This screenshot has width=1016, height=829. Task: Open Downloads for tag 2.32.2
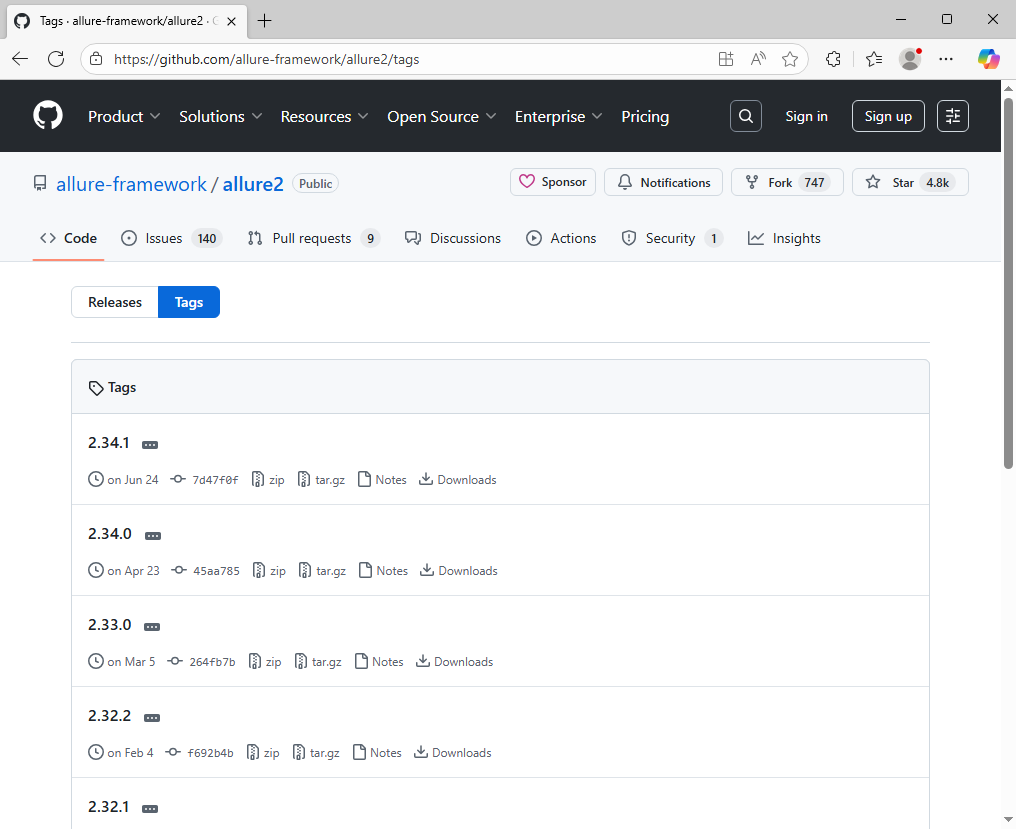[x=453, y=753]
